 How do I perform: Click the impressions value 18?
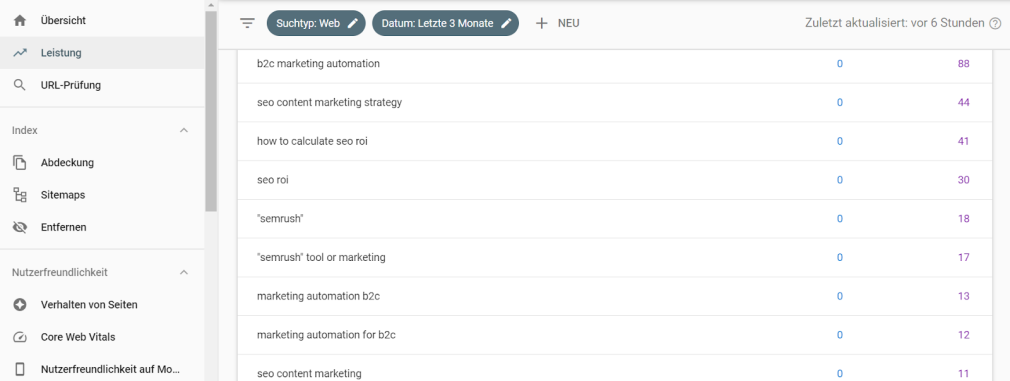964,219
